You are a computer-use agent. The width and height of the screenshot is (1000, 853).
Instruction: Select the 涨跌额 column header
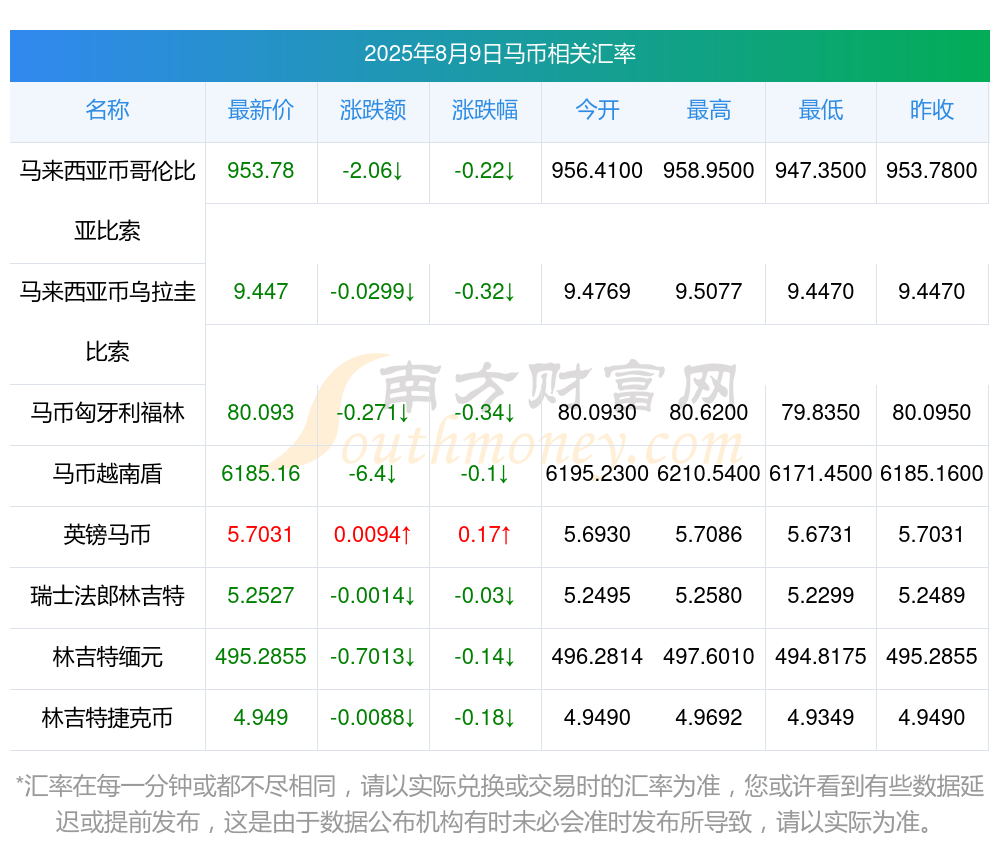(x=372, y=110)
